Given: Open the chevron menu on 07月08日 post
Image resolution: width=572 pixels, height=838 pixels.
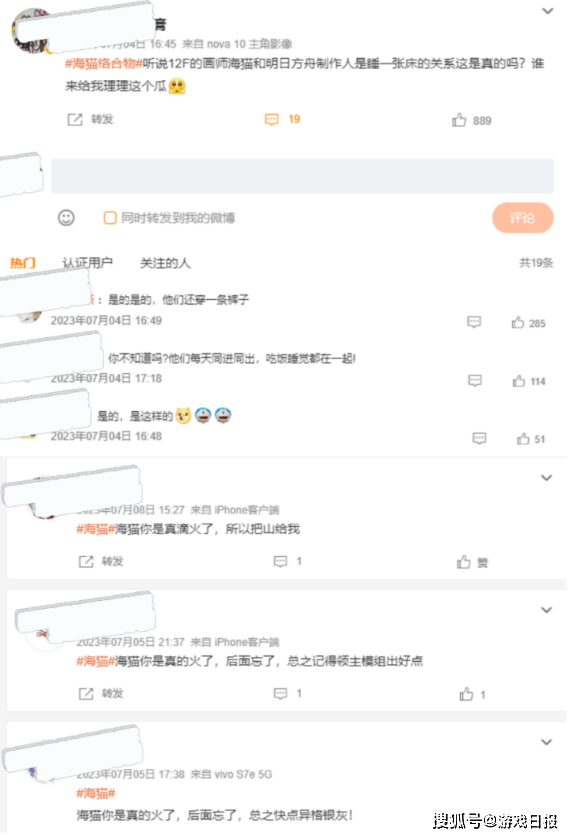Looking at the screenshot, I should pyautogui.click(x=546, y=478).
